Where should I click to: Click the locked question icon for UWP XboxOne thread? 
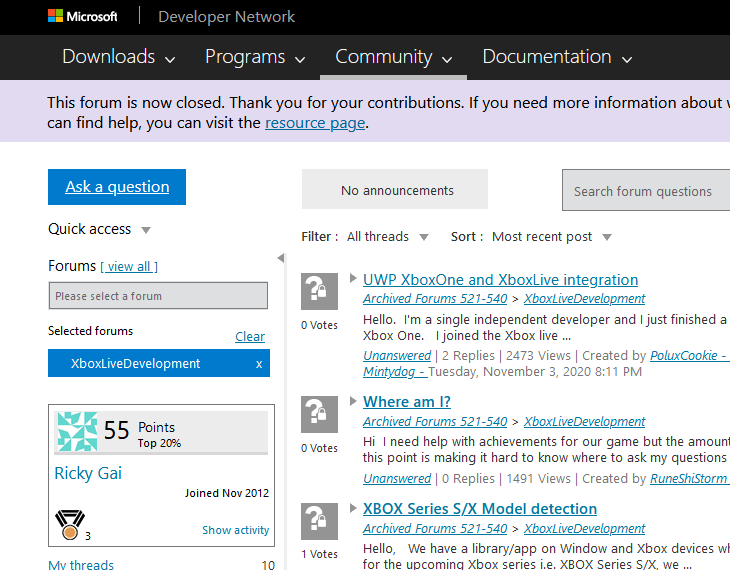point(319,292)
